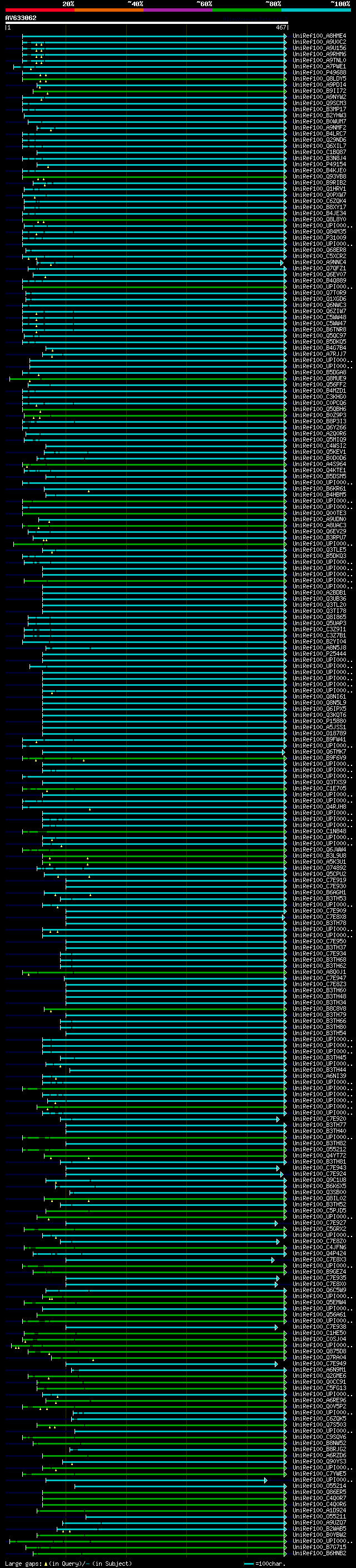
Task: Select the UniRef100_B3TH82 label
Action: pyautogui.click(x=319, y=1143)
